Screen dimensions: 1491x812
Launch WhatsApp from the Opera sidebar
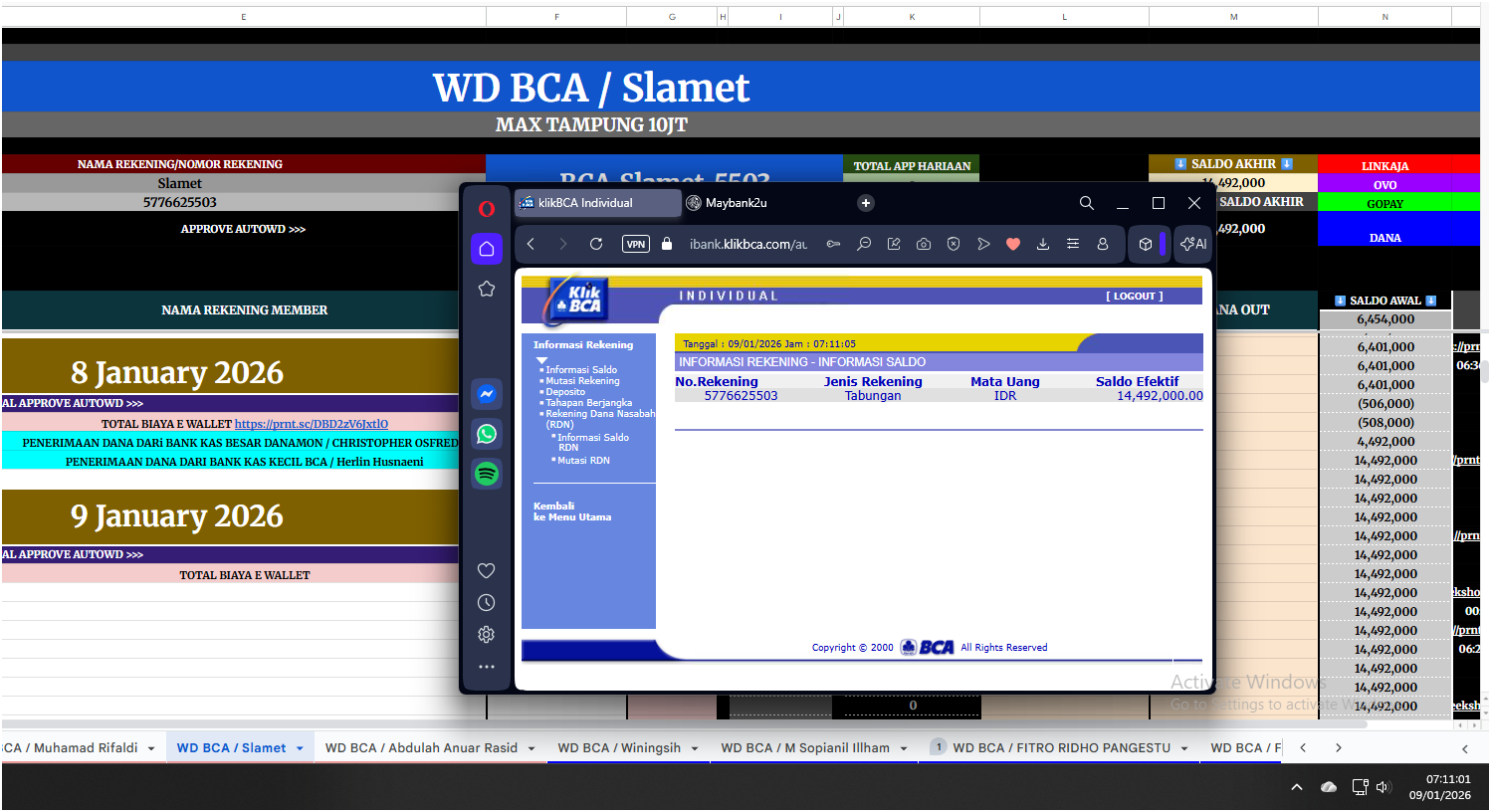coord(487,434)
